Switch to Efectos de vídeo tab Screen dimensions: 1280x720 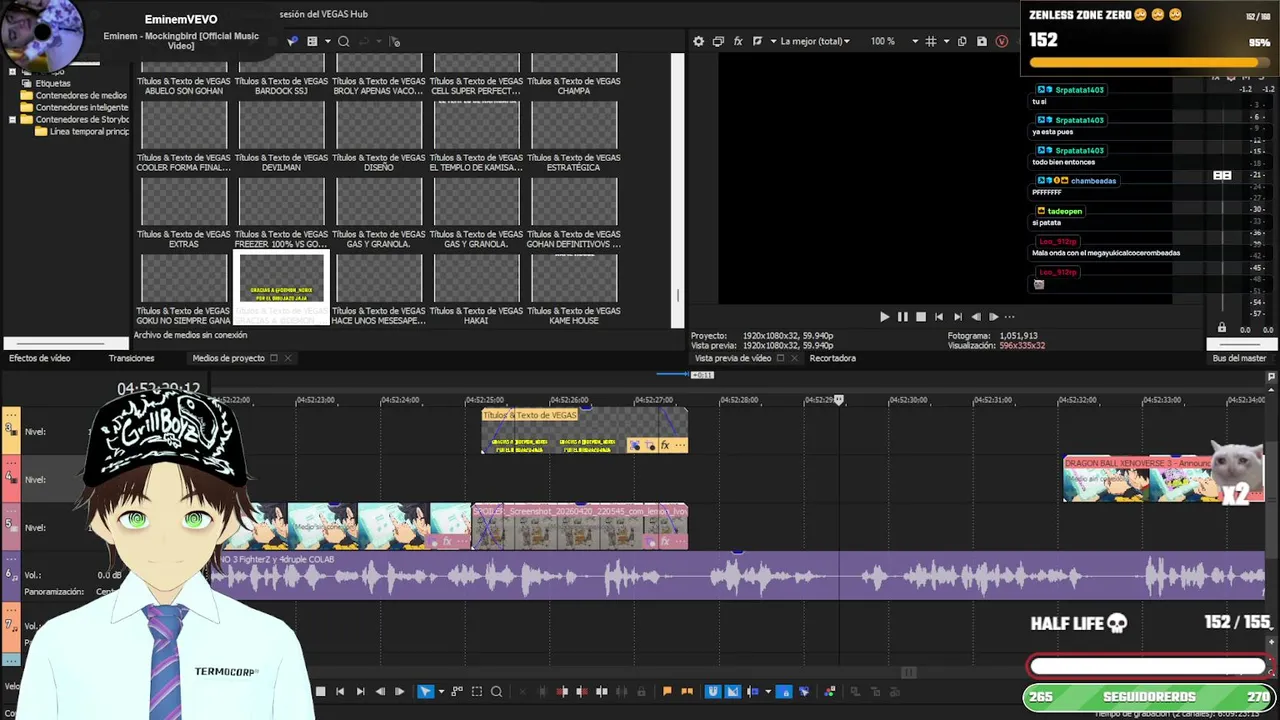40,358
